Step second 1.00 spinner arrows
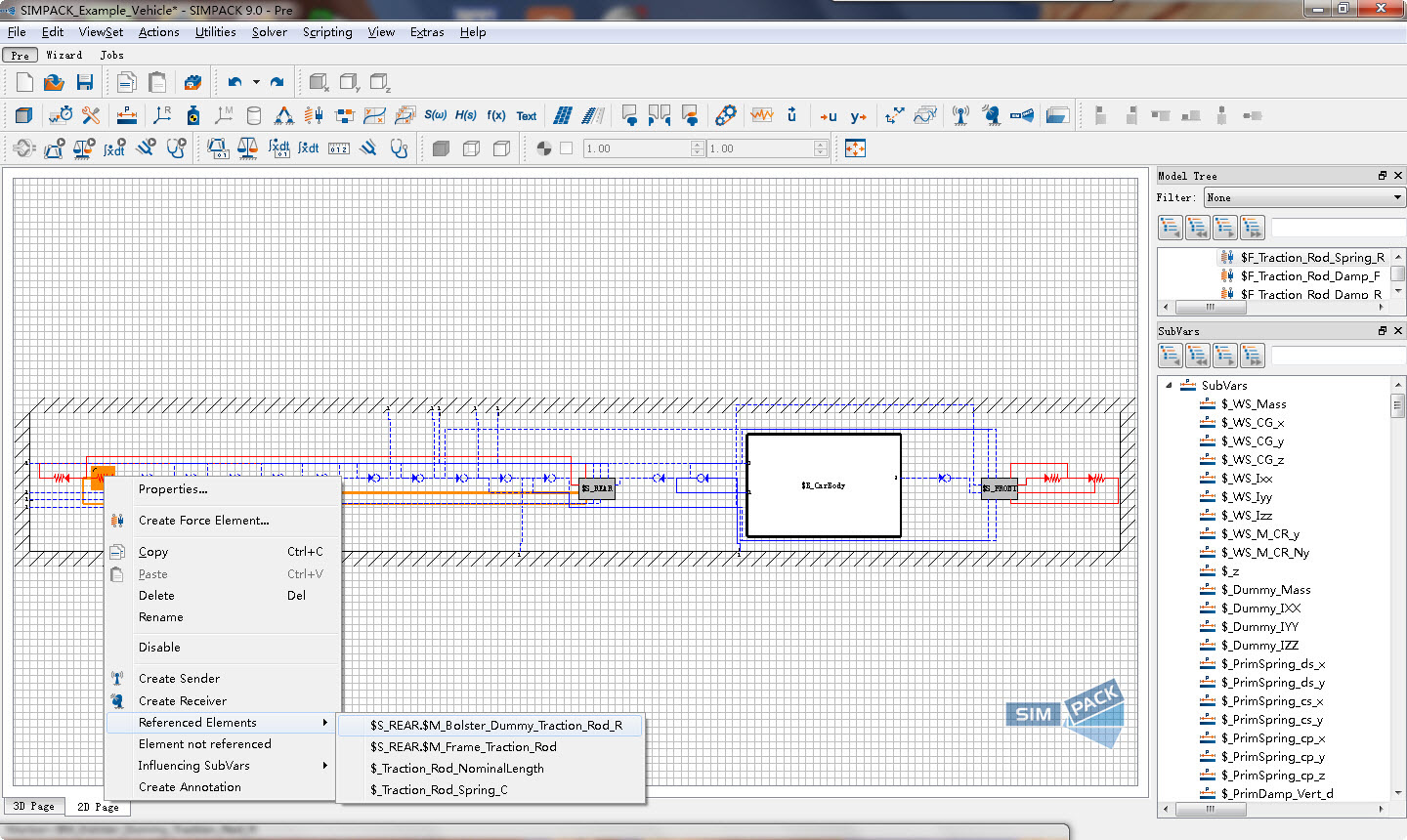Viewport: 1407px width, 840px height. coord(821,148)
